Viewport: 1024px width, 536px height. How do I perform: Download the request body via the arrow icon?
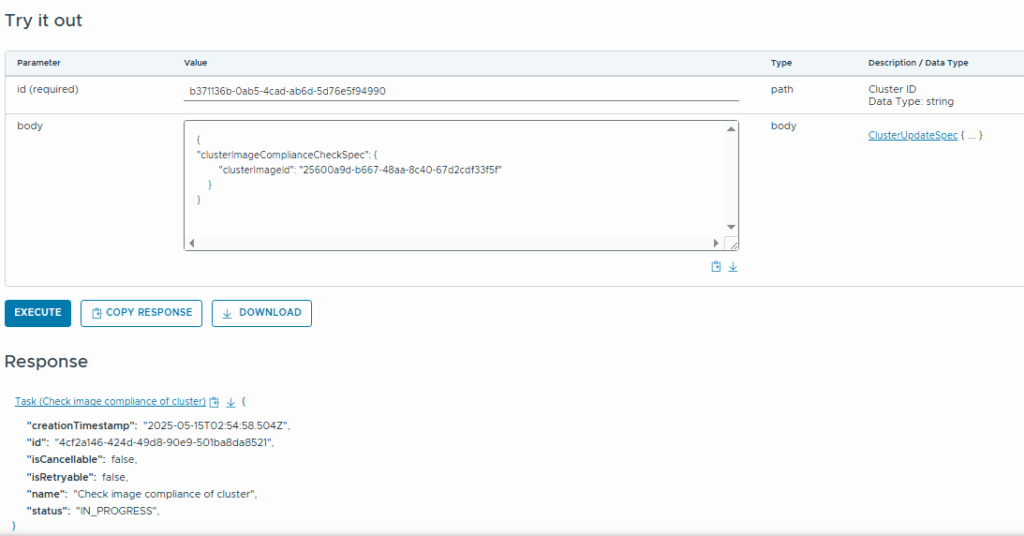coord(733,267)
